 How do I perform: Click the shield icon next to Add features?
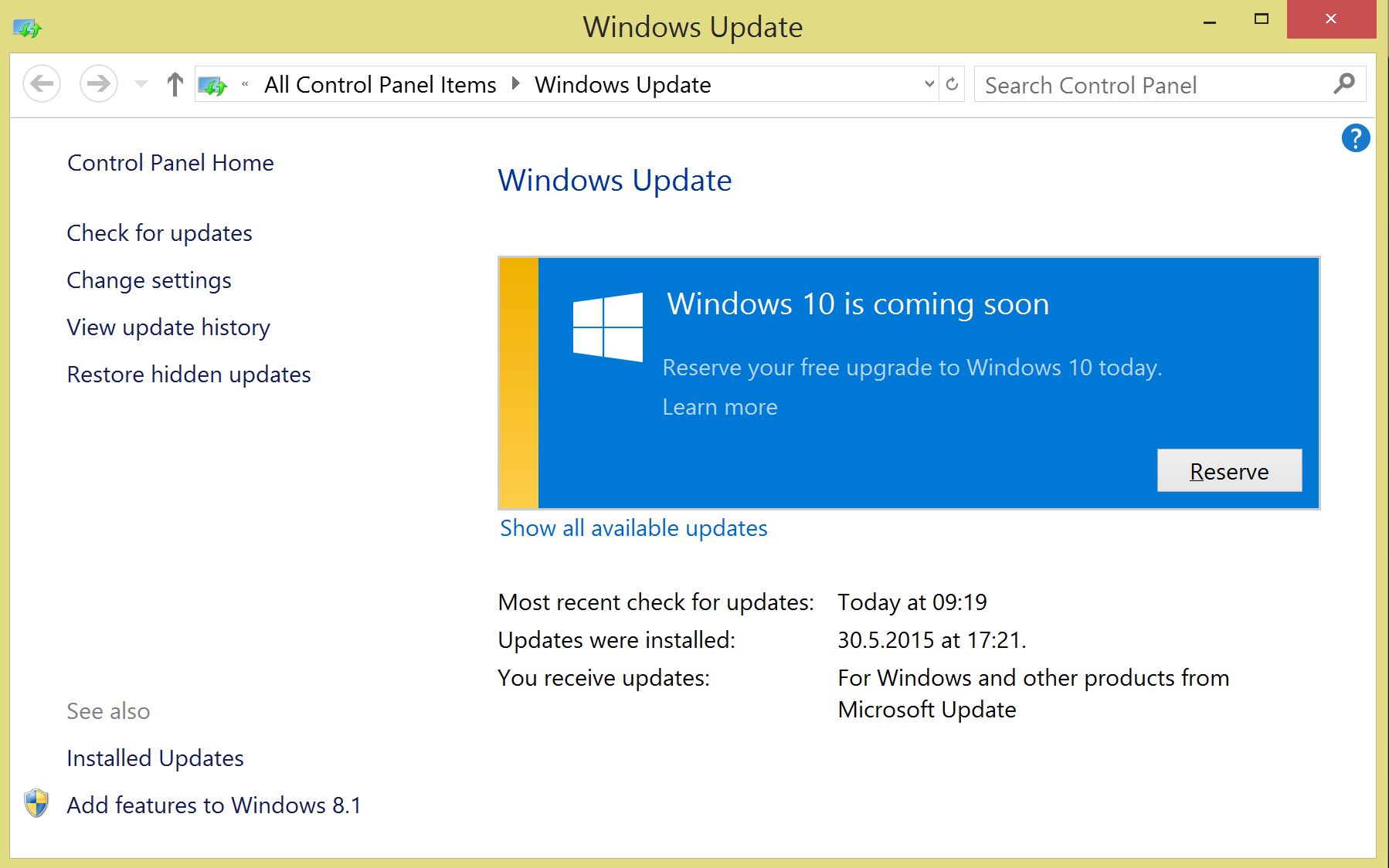pyautogui.click(x=36, y=804)
